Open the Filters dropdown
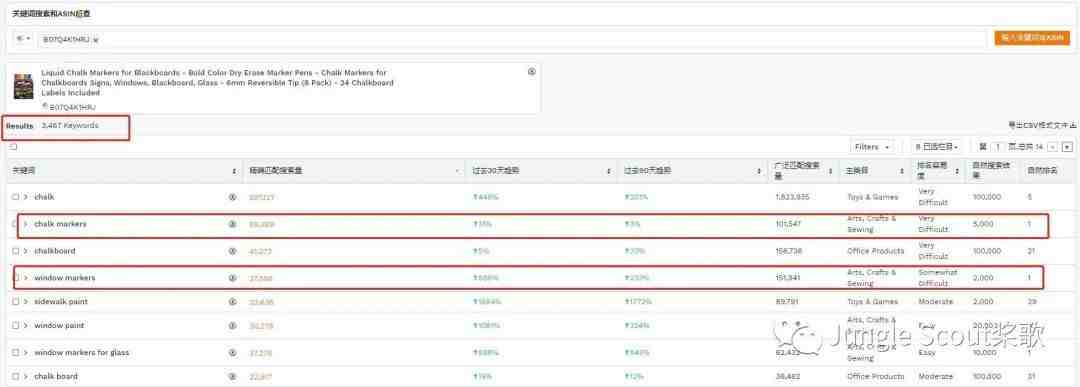This screenshot has width=1080, height=387. (872, 147)
